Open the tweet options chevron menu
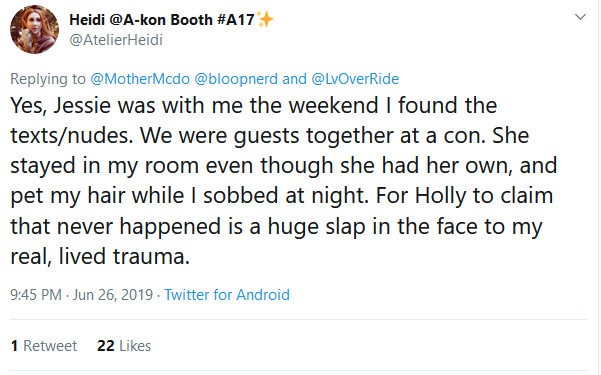 tap(580, 17)
